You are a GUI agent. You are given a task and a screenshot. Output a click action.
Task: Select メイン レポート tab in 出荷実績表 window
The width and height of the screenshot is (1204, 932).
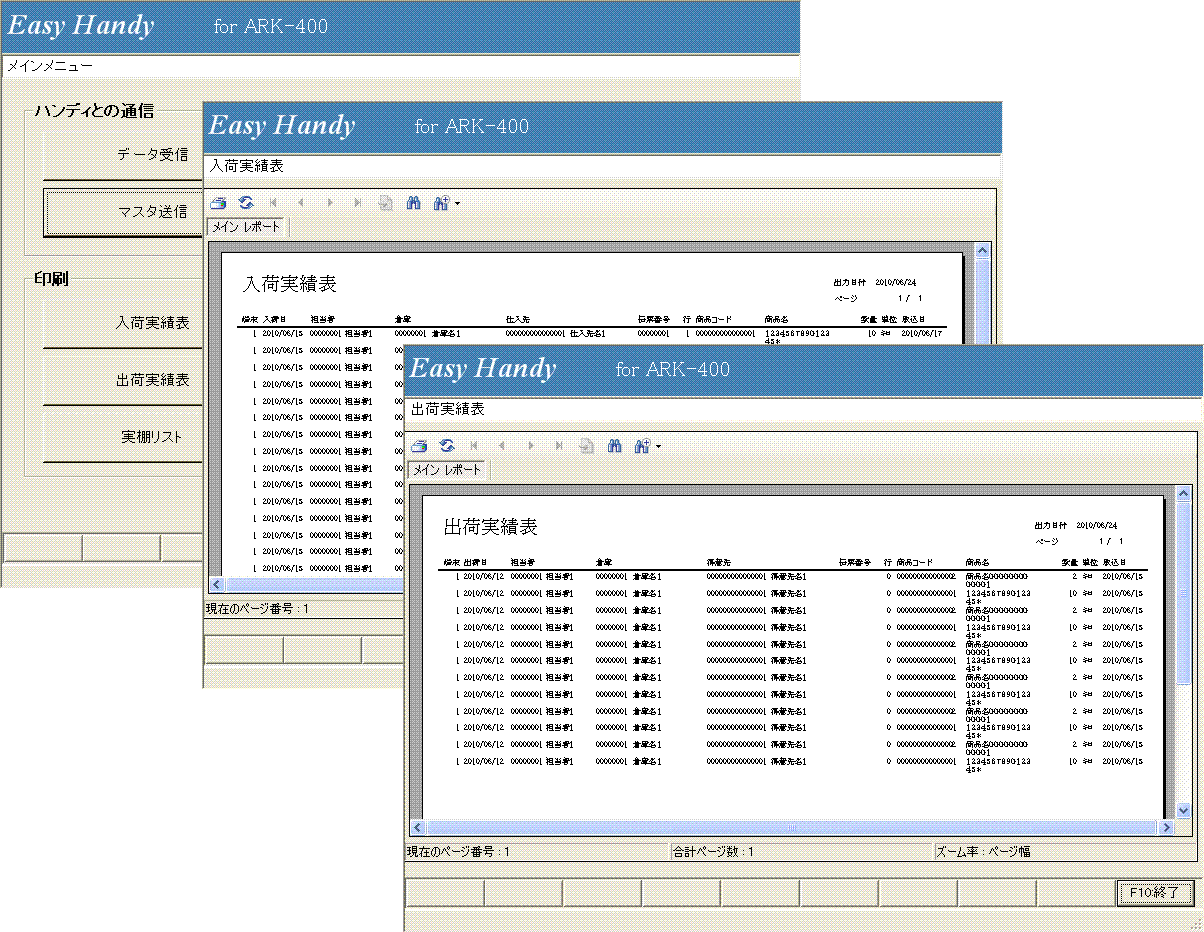point(448,470)
